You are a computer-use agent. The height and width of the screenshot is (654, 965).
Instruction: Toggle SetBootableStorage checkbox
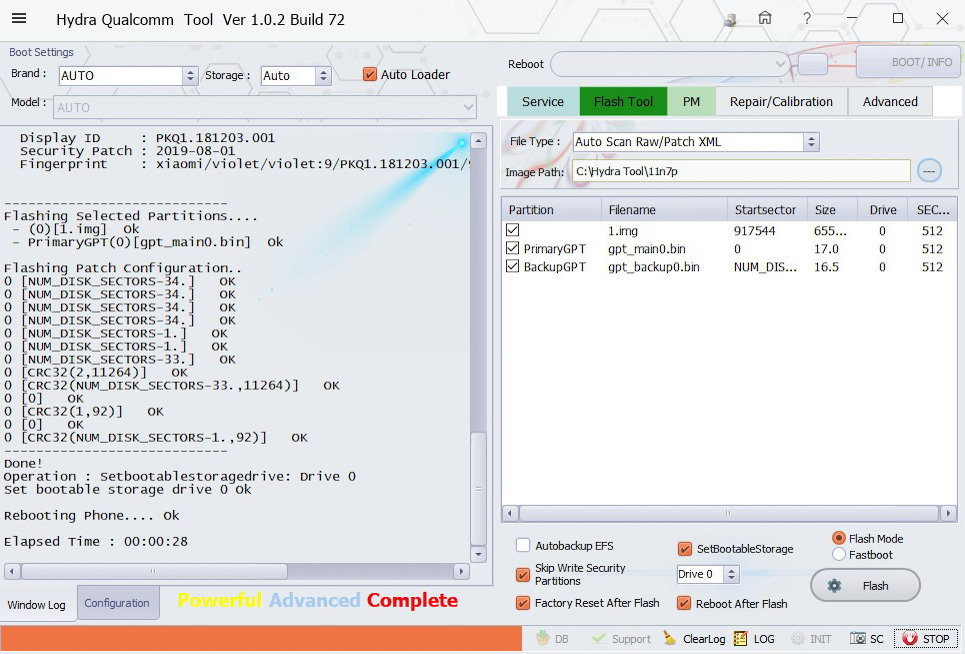pyautogui.click(x=684, y=549)
